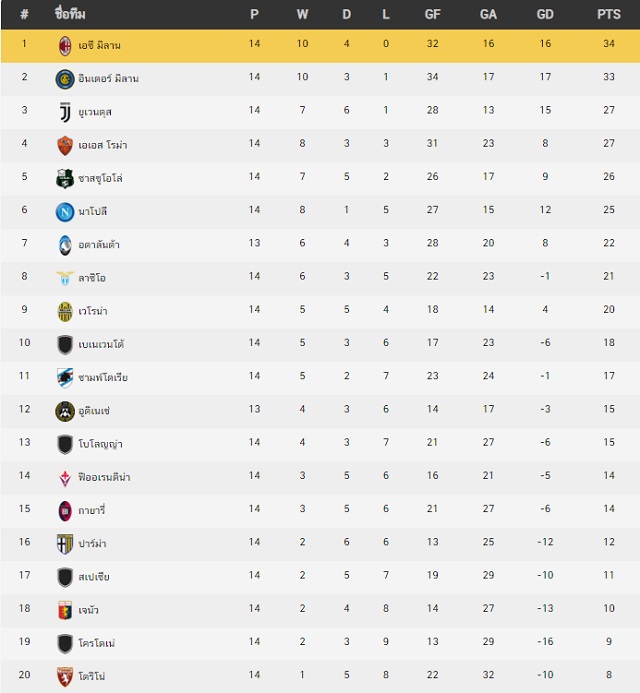Click the Sassuolo green crest
The height and width of the screenshot is (693, 640).
pyautogui.click(x=65, y=179)
